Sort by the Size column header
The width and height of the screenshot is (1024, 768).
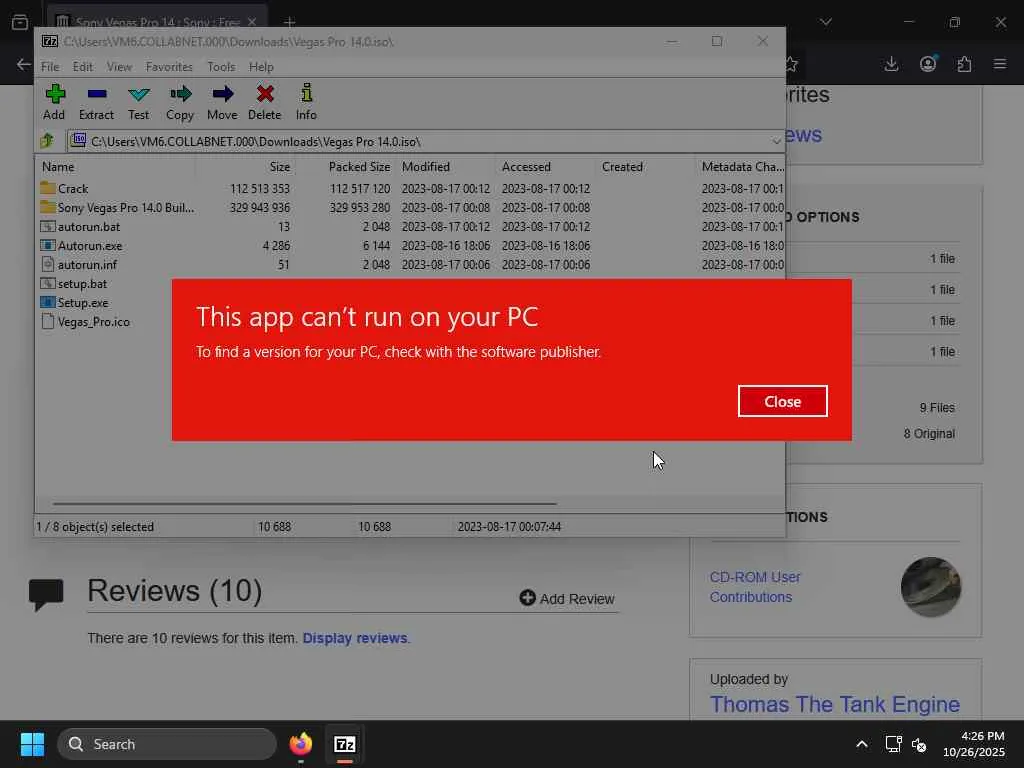245,167
